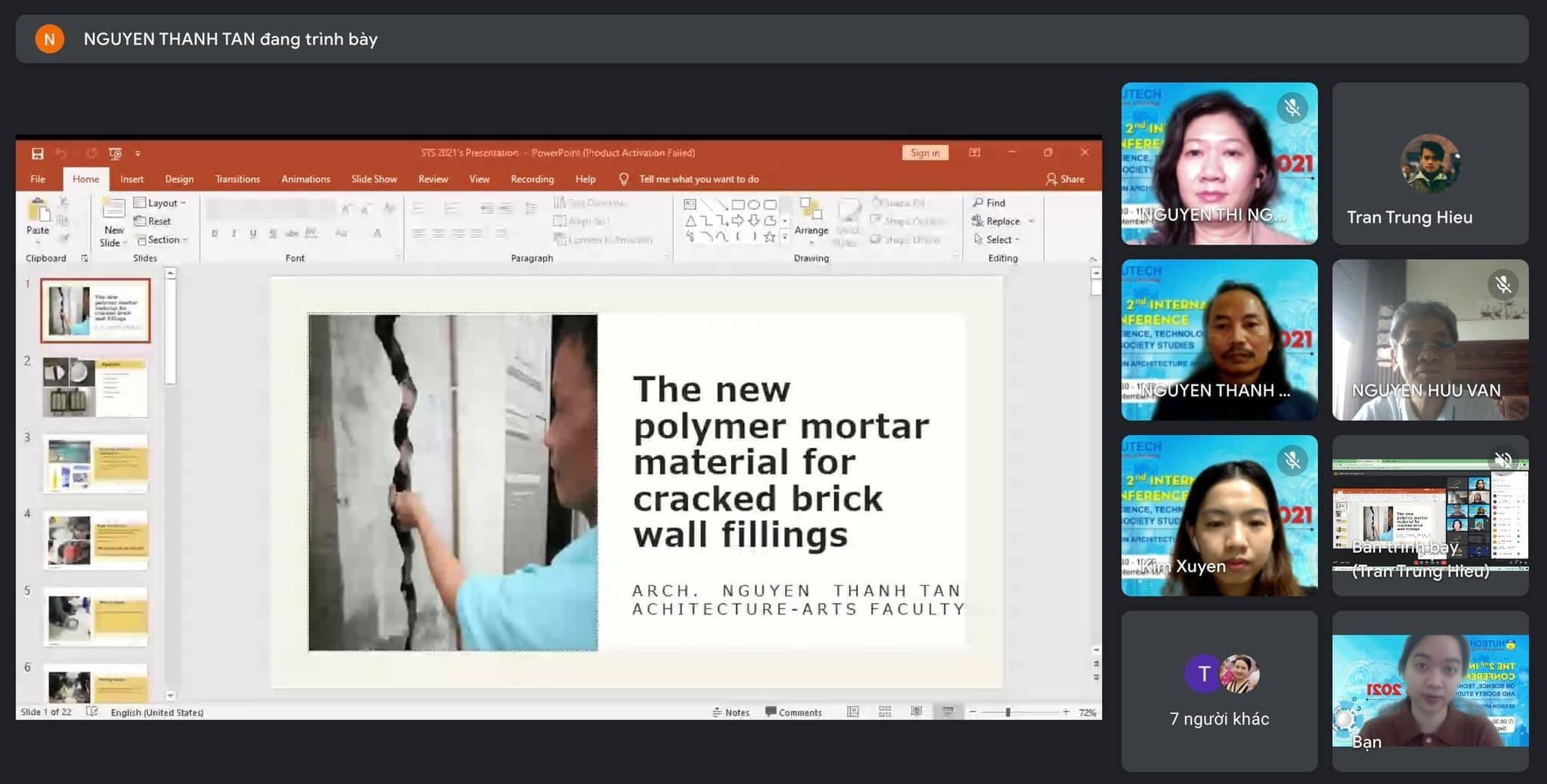
Task: Click English (United States) language indicator
Action: (x=157, y=712)
